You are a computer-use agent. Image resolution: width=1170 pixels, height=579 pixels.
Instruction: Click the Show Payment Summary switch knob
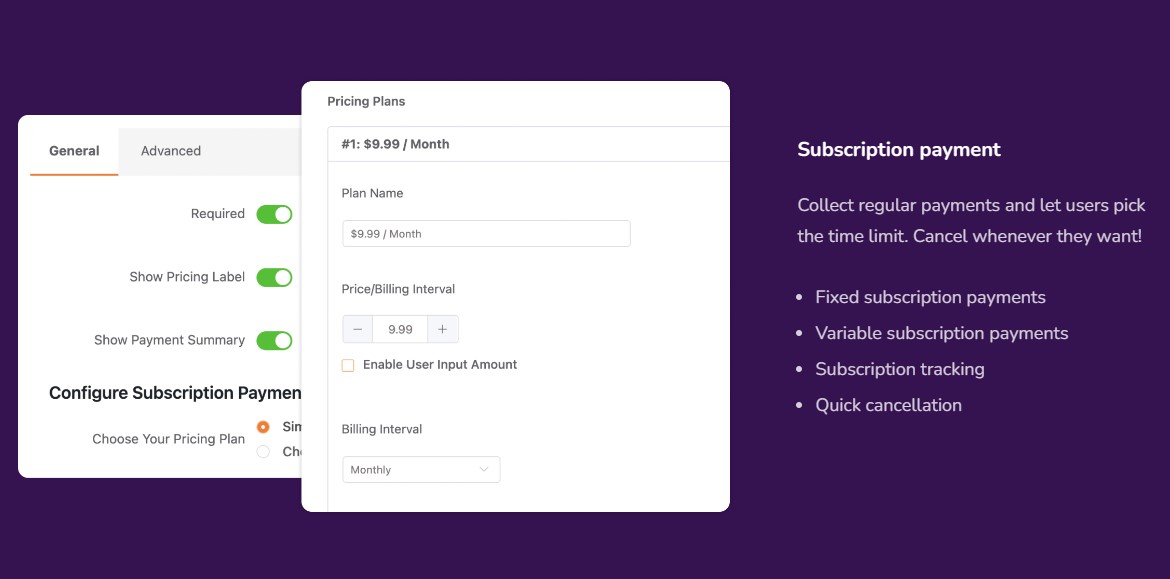(x=281, y=340)
